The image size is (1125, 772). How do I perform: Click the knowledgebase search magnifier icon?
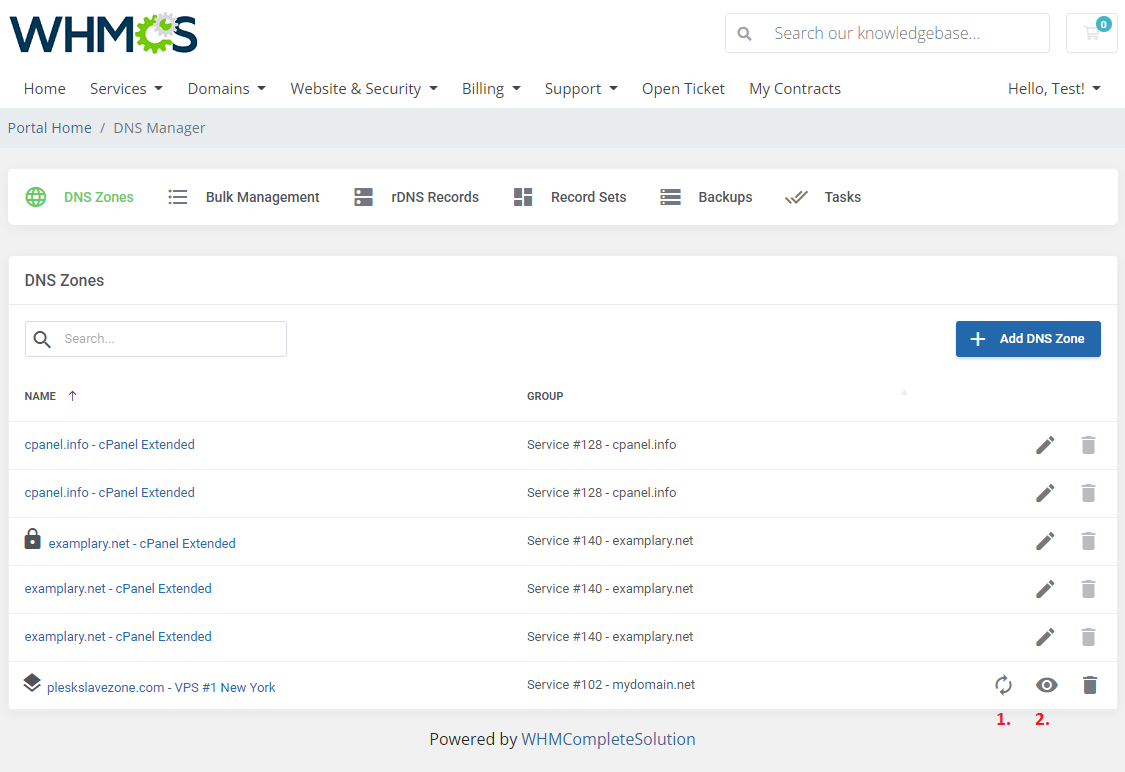[x=745, y=34]
